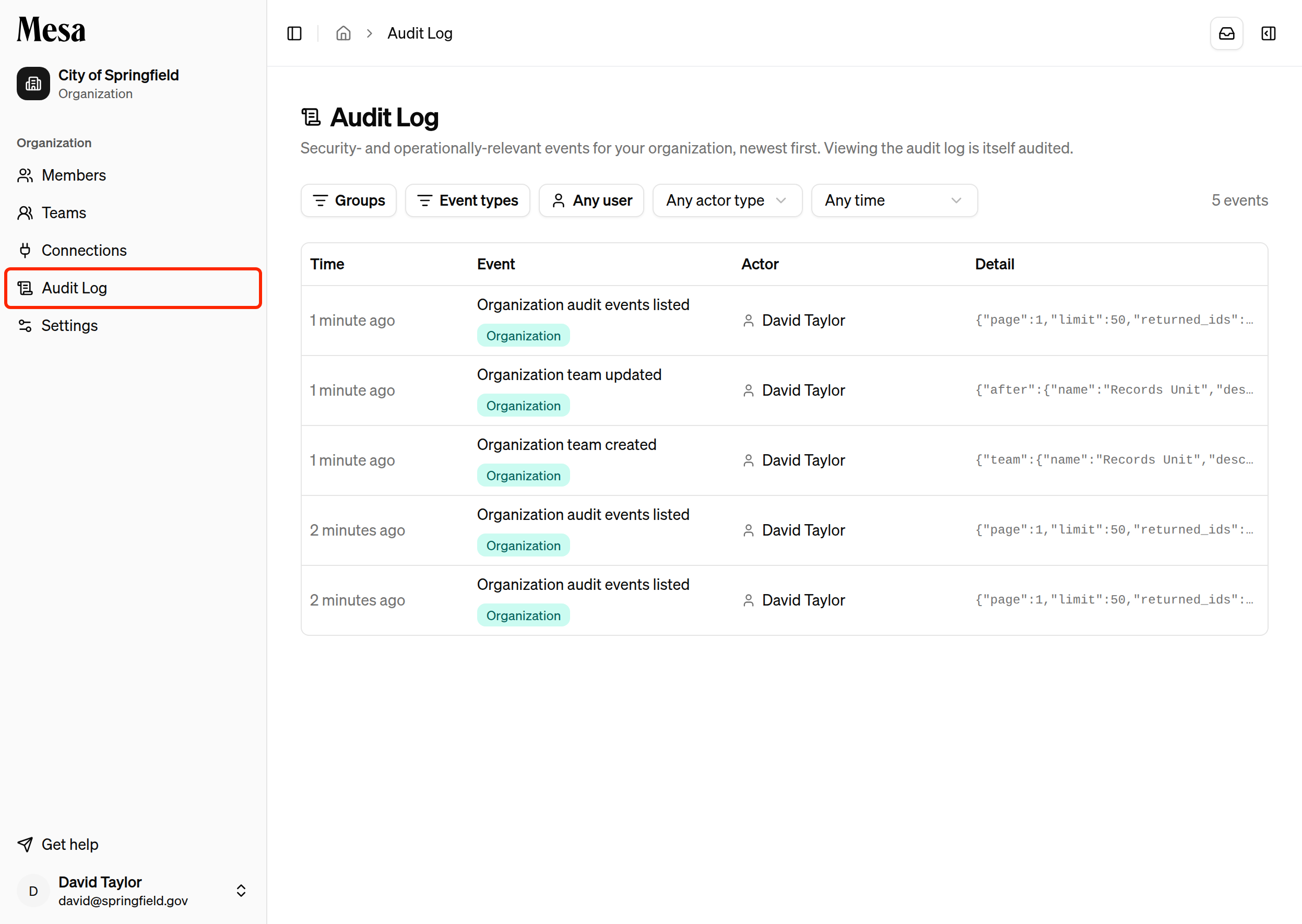Open the Groups filter
Screen dimensions: 1302x924
348,200
